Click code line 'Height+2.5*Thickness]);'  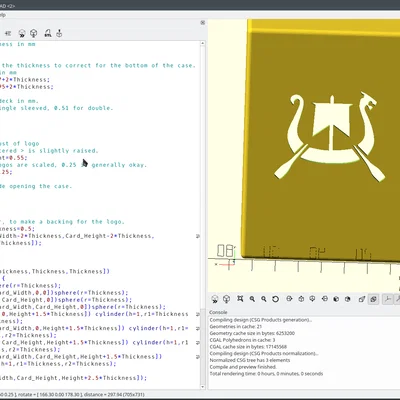[103, 378]
